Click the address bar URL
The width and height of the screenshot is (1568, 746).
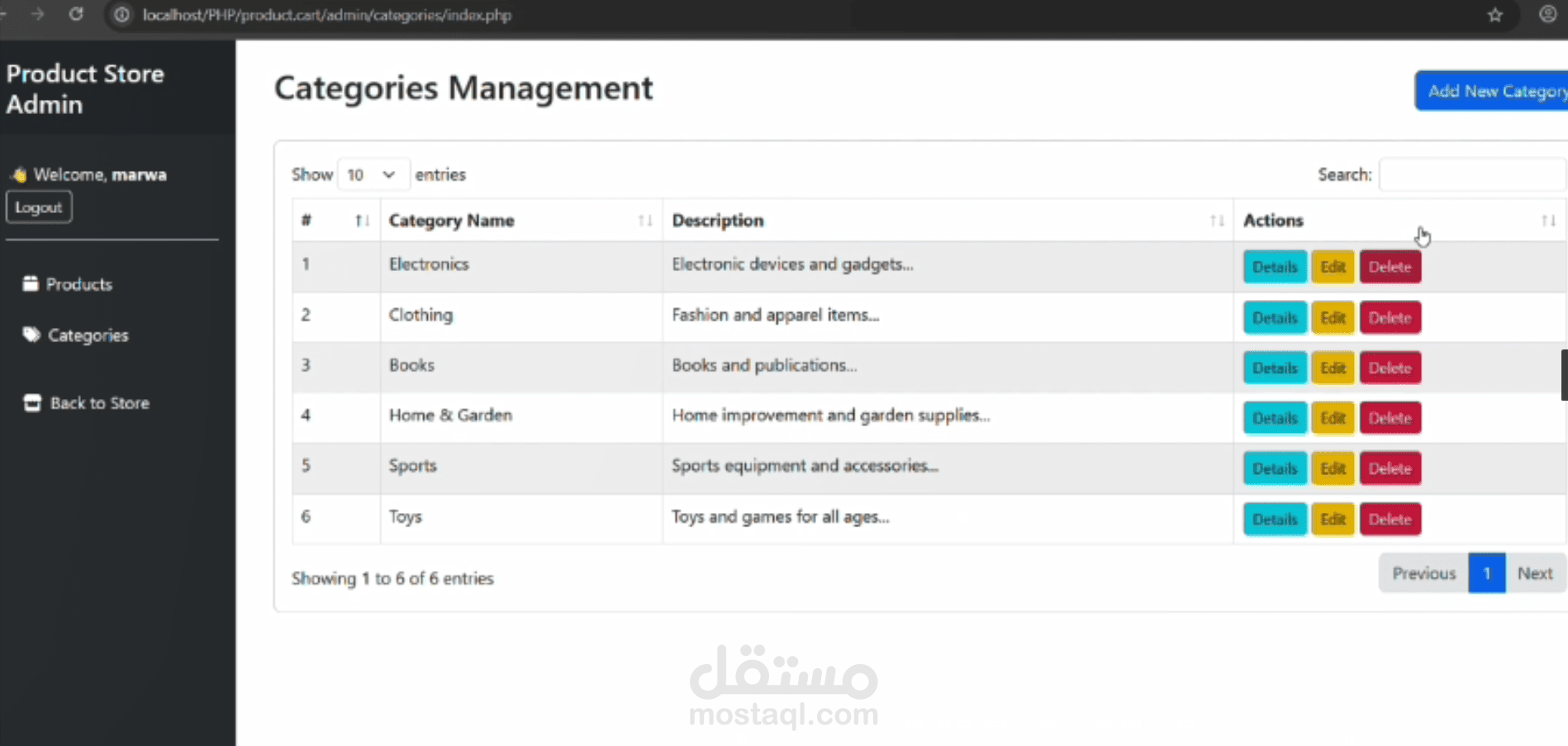coord(326,15)
